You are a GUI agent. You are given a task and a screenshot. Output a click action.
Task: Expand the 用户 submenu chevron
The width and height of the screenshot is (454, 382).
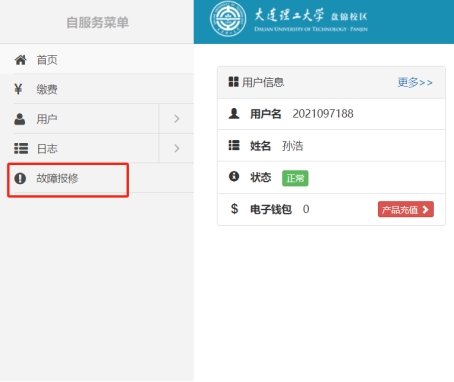click(x=177, y=119)
